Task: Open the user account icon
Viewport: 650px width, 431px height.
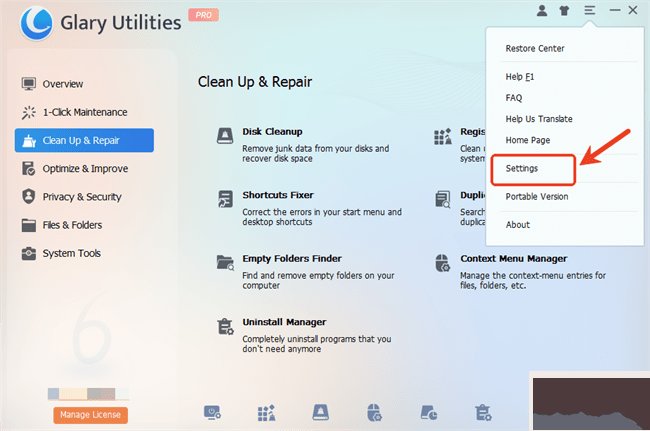Action: click(x=542, y=10)
